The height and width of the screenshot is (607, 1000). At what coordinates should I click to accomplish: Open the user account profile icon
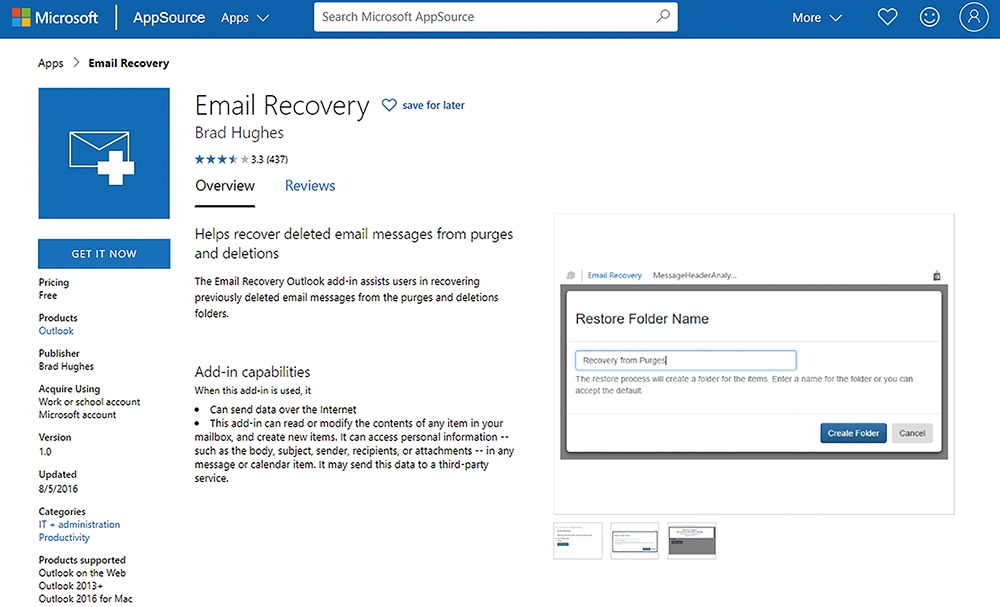[973, 17]
